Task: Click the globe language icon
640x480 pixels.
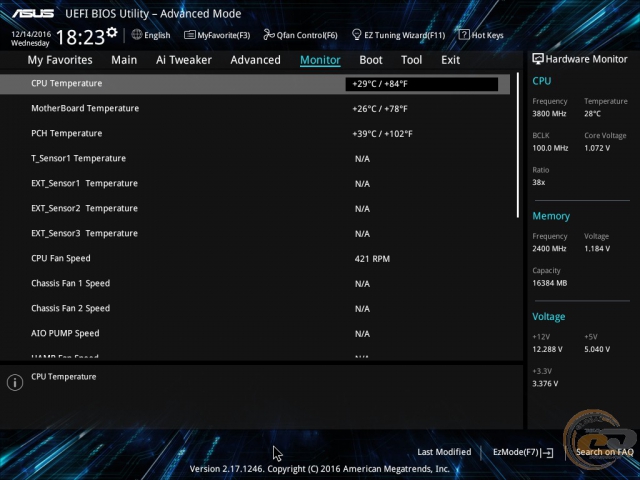Action: click(x=137, y=35)
